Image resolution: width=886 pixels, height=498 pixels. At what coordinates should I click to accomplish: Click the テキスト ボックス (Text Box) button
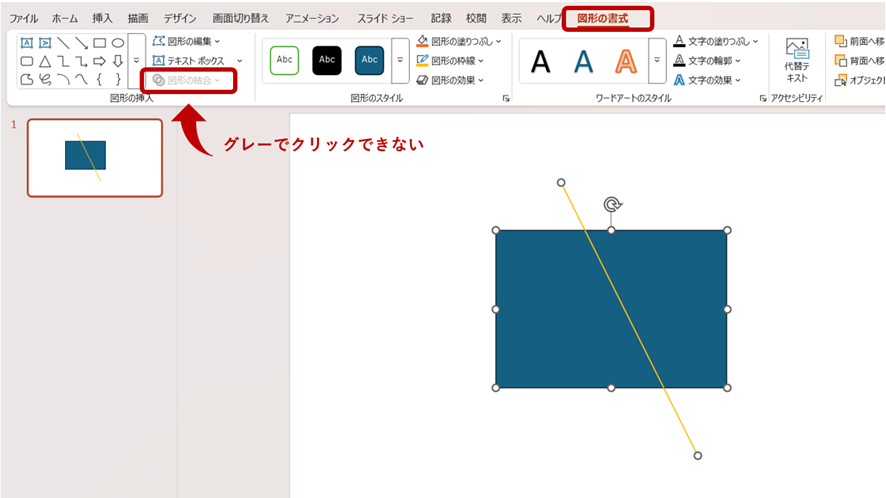point(195,61)
